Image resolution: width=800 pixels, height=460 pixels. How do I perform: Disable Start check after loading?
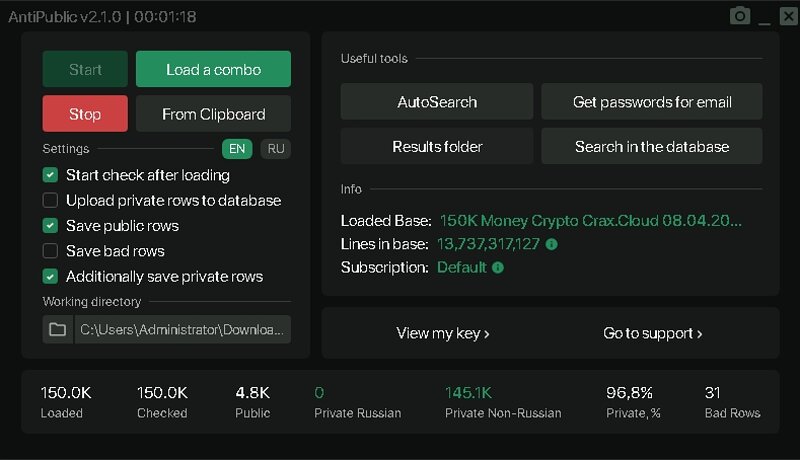point(50,175)
